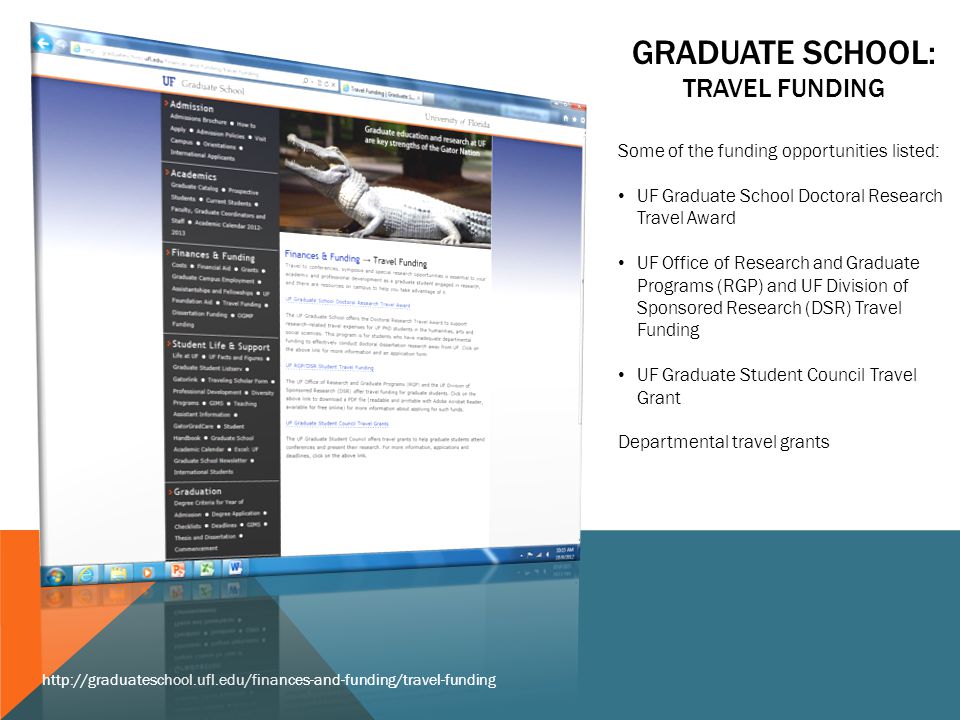Screen dimensions: 960x720
Task: Open UF Graduate Student Council Travel Grants link
Action: 337,423
